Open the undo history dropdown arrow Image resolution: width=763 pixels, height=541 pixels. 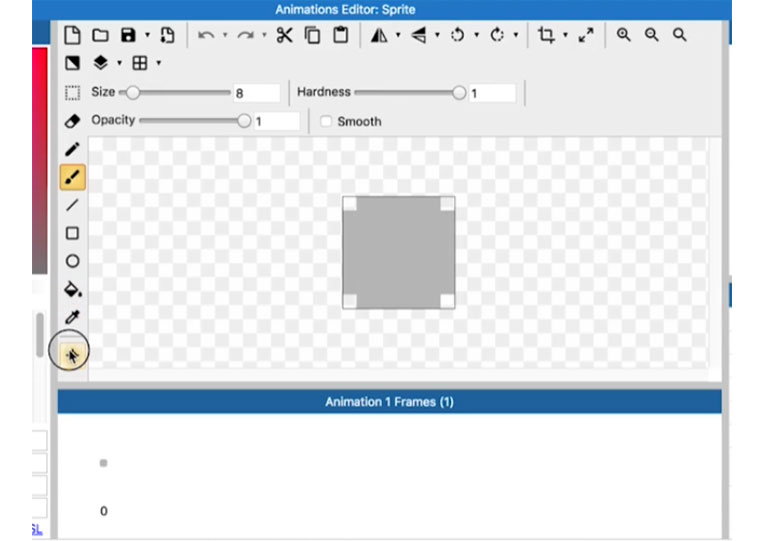pos(225,35)
